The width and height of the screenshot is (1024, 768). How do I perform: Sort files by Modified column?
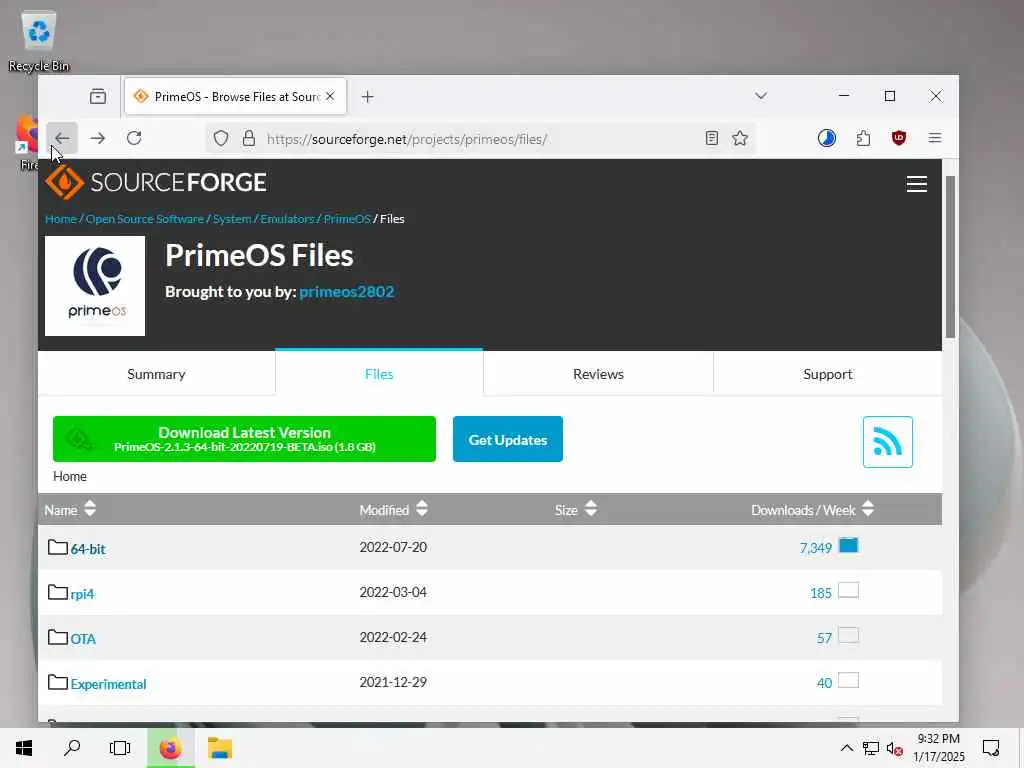pyautogui.click(x=394, y=509)
